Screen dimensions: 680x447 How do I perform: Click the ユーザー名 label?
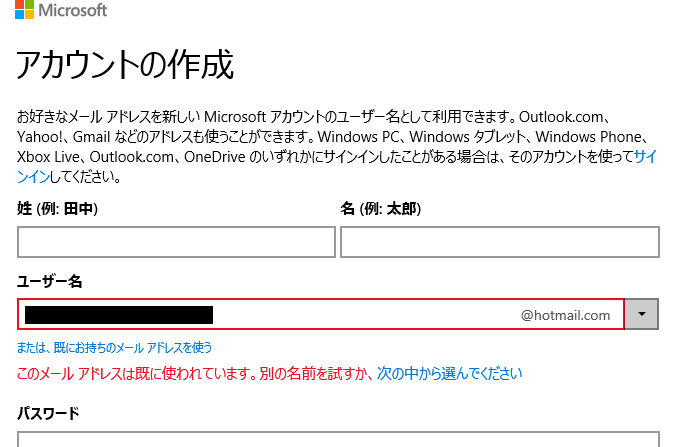[49, 282]
